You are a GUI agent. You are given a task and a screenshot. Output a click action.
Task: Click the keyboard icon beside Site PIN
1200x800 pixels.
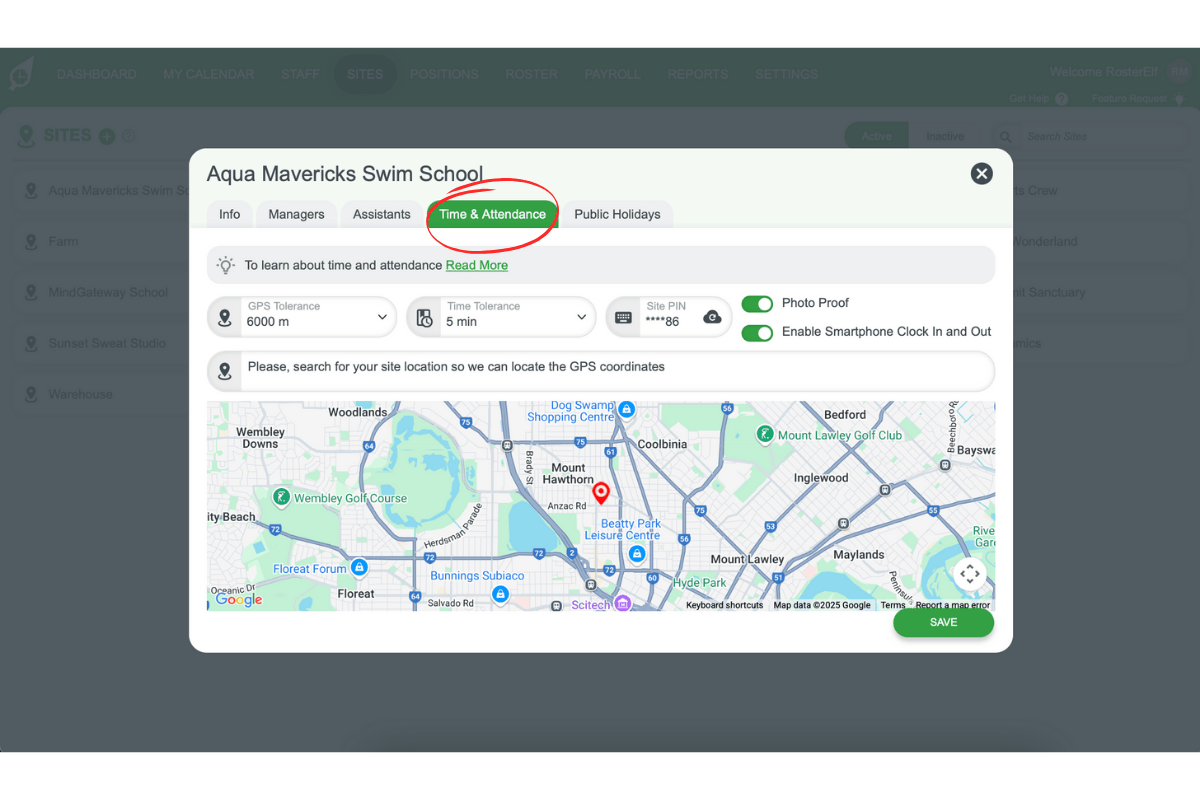point(623,316)
